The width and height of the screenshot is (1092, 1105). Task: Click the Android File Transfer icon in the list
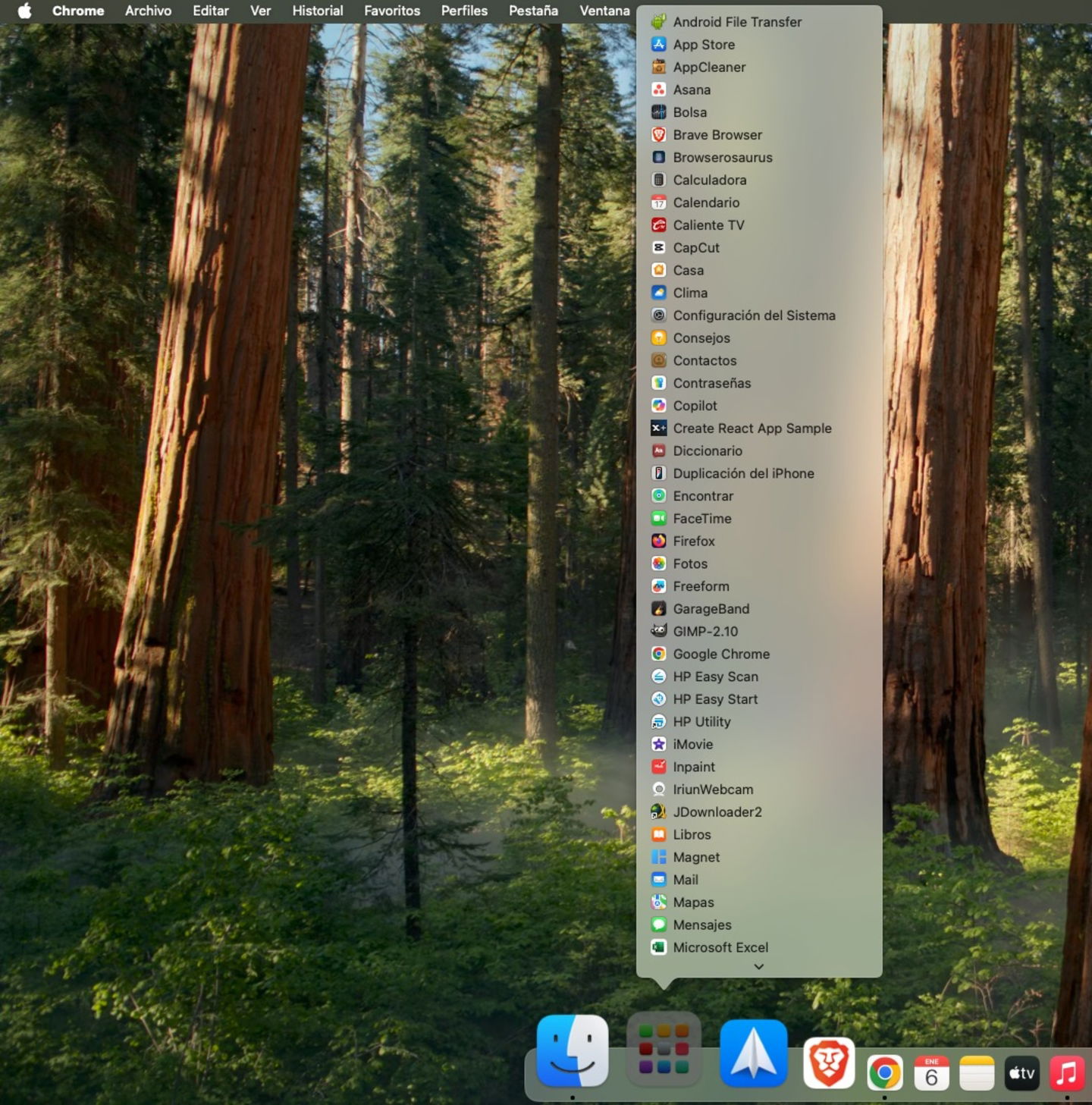tap(659, 22)
